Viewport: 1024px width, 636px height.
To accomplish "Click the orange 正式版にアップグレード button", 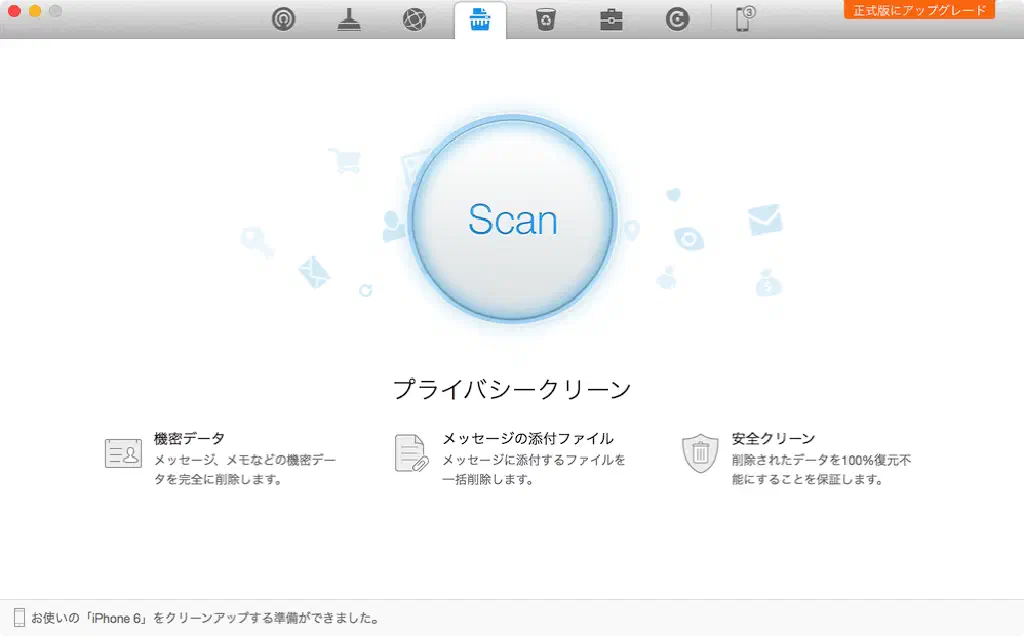I will pos(919,10).
